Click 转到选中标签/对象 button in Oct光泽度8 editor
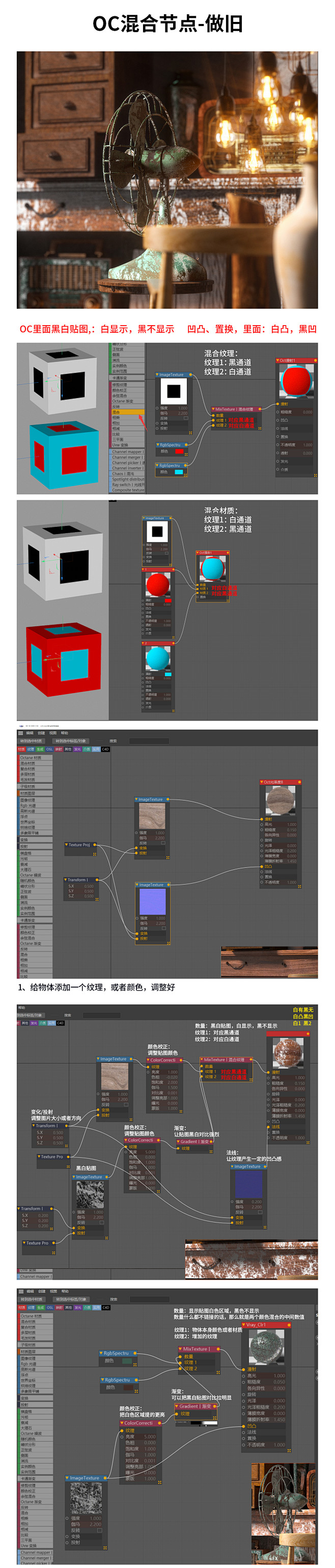Image resolution: width=335 pixels, height=1568 pixels. point(71,741)
